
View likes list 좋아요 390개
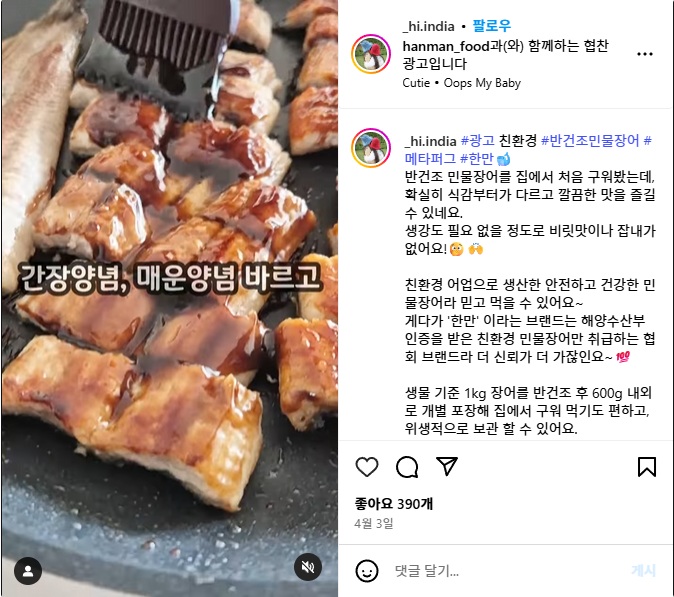coord(393,503)
